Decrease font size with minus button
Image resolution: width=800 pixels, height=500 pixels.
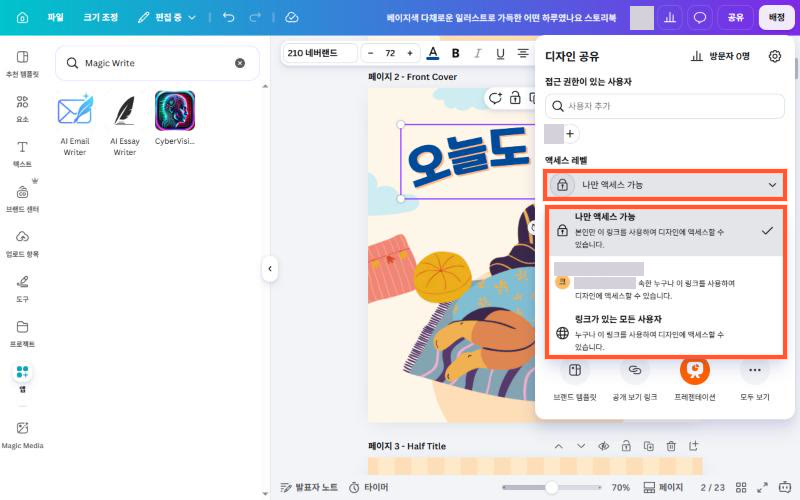370,53
